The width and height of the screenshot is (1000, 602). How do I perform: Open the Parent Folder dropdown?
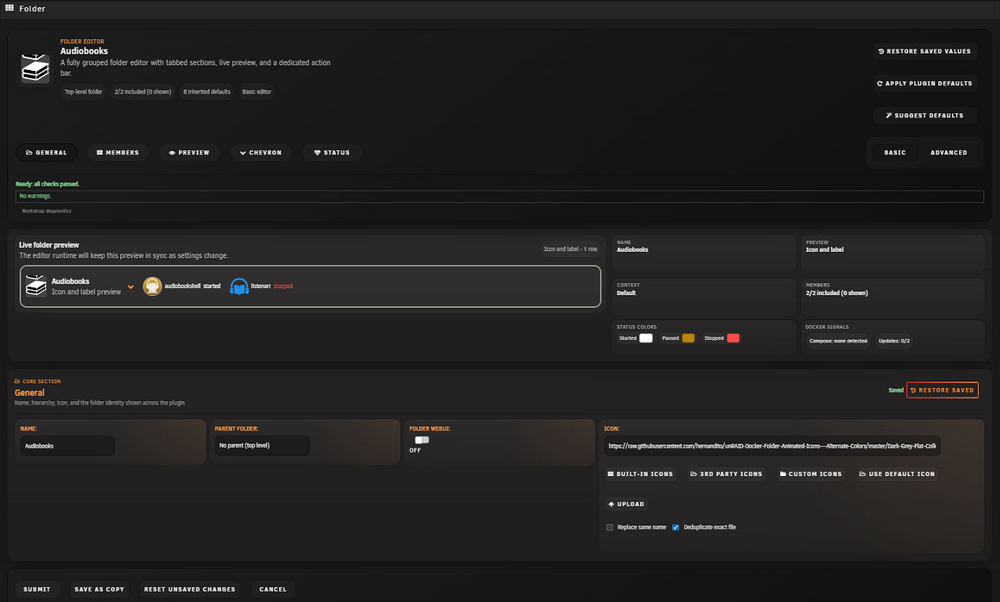pos(262,445)
